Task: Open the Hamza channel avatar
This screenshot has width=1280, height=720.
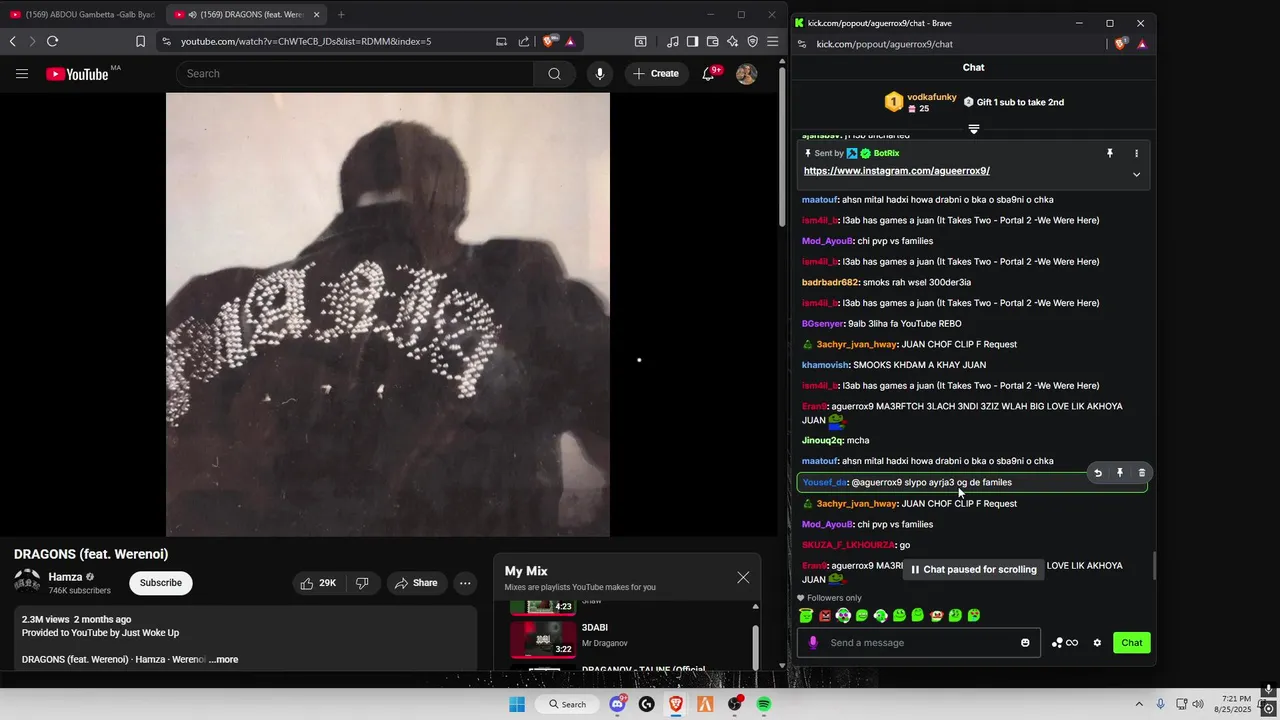Action: 27,582
